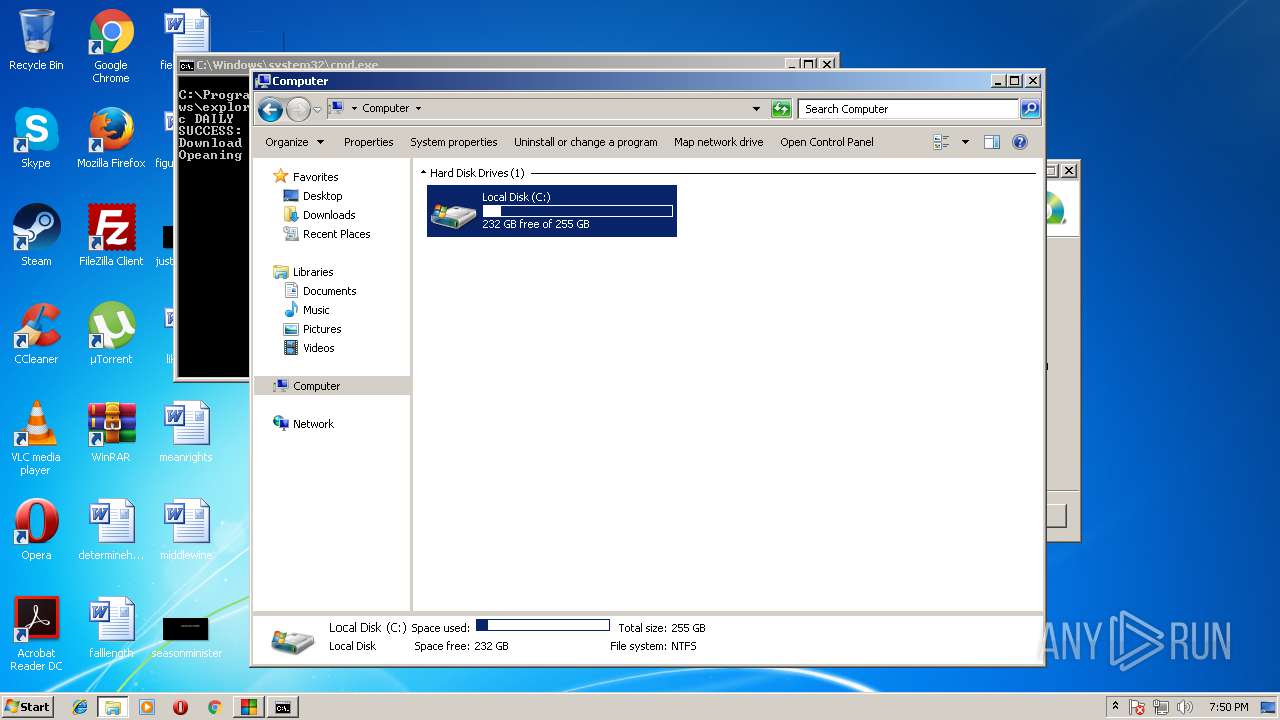Click System properties in the toolbar
This screenshot has height=720, width=1280.
453,142
